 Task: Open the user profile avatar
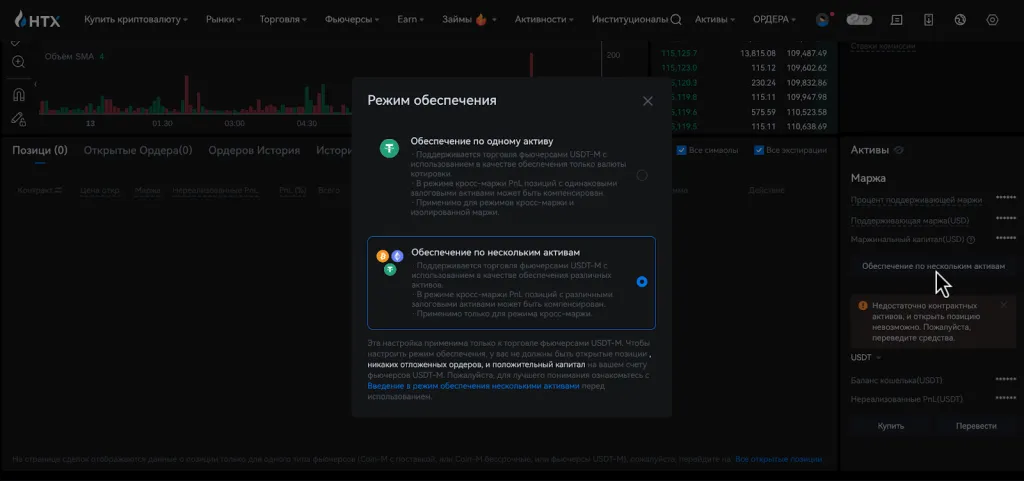click(822, 19)
